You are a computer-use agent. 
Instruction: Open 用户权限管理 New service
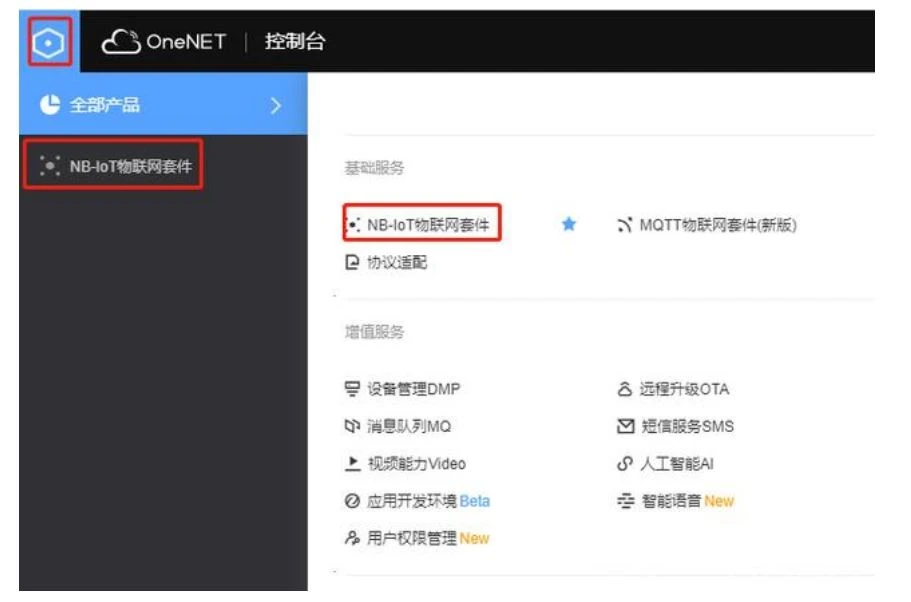click(428, 539)
